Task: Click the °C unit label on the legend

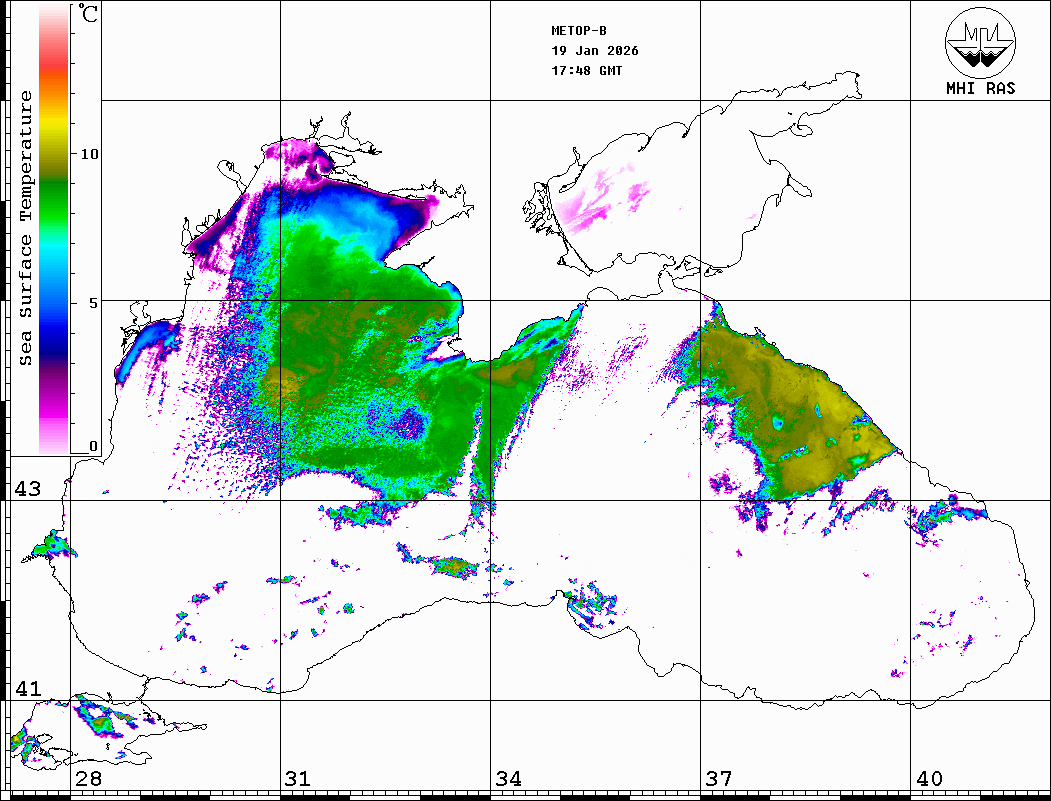Action: (x=90, y=15)
